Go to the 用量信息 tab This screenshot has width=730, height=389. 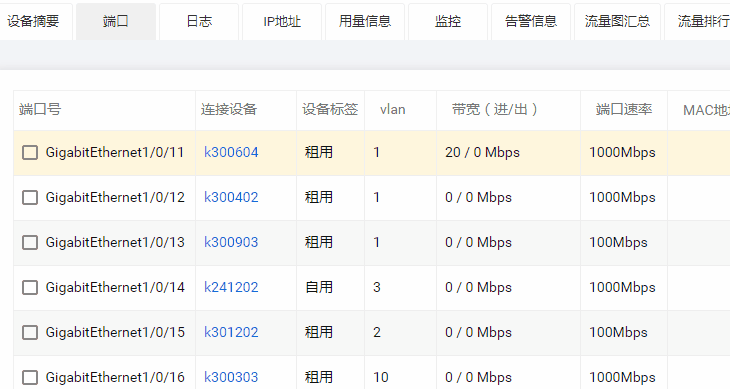365,21
